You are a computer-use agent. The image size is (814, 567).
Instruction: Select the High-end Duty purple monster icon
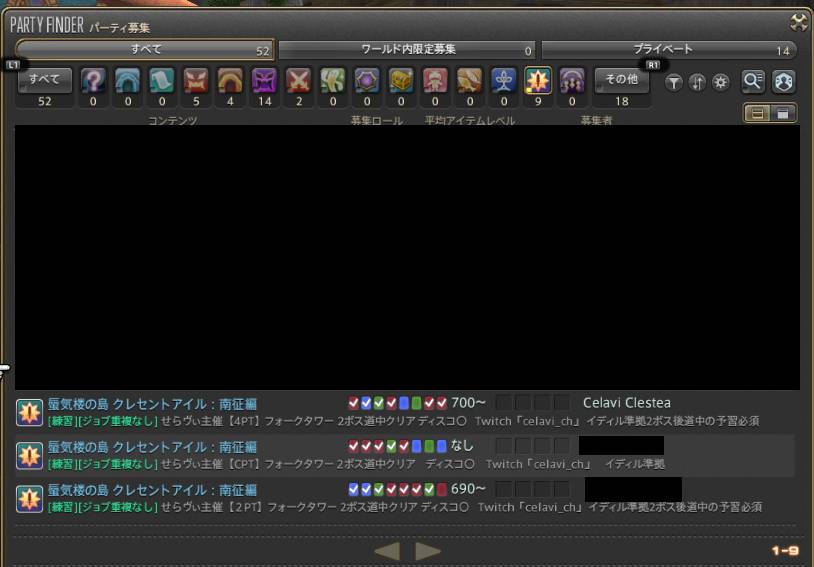tap(264, 80)
